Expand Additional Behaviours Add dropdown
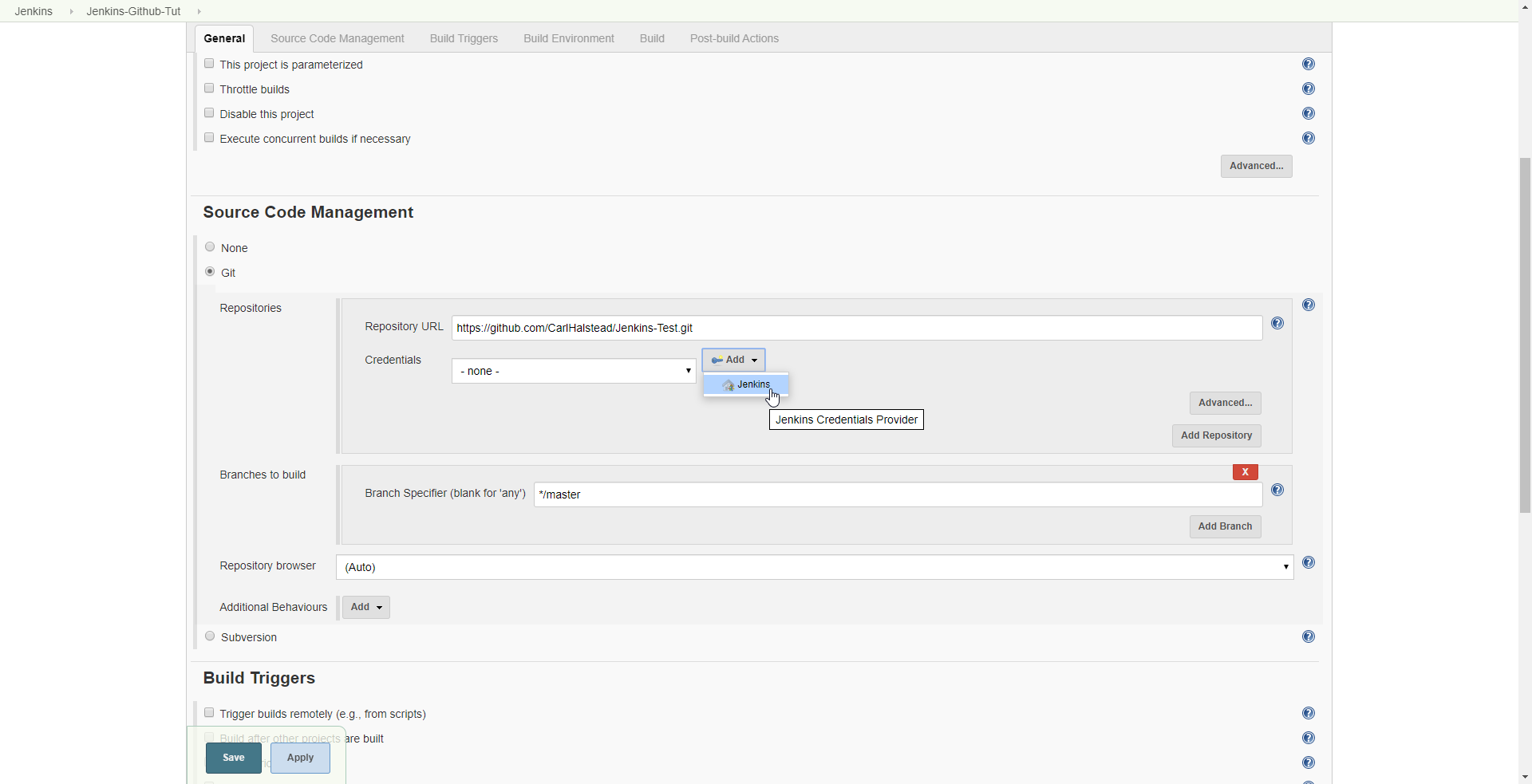 tap(366, 607)
